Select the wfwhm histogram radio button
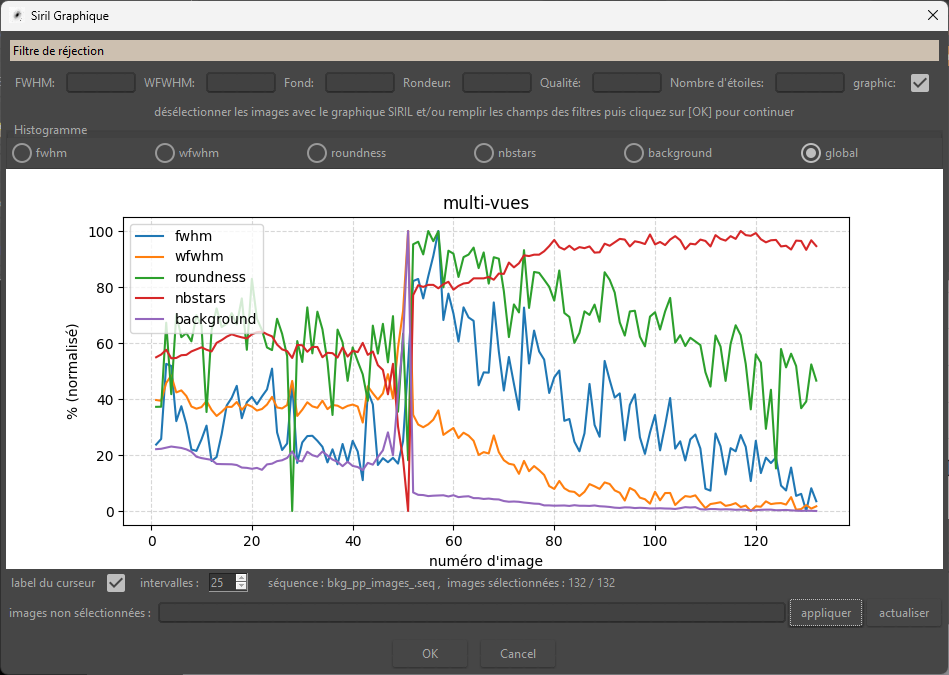This screenshot has width=949, height=675. [x=165, y=153]
